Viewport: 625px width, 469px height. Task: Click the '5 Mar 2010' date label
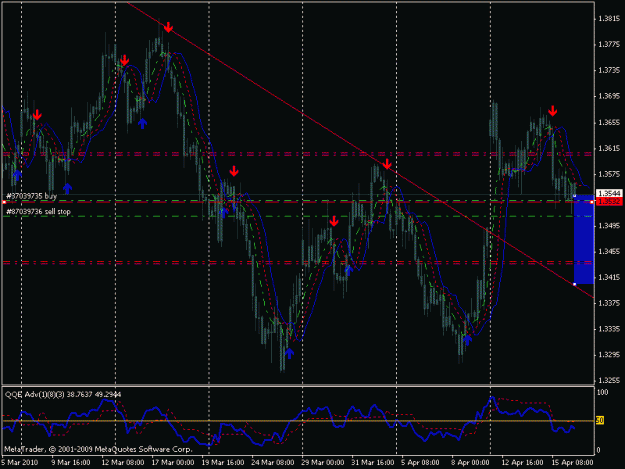pyautogui.click(x=20, y=462)
